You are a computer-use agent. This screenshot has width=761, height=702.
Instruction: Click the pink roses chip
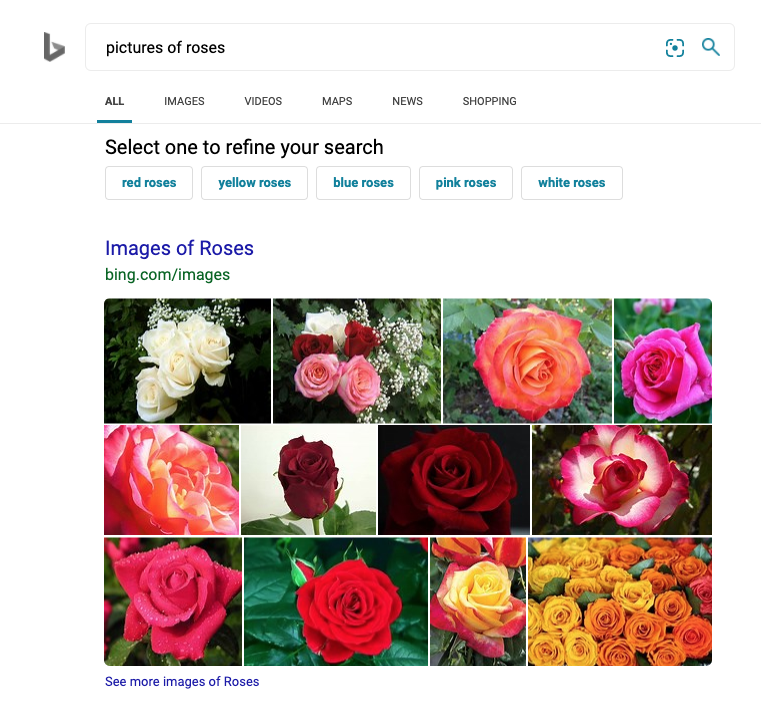[x=466, y=183]
